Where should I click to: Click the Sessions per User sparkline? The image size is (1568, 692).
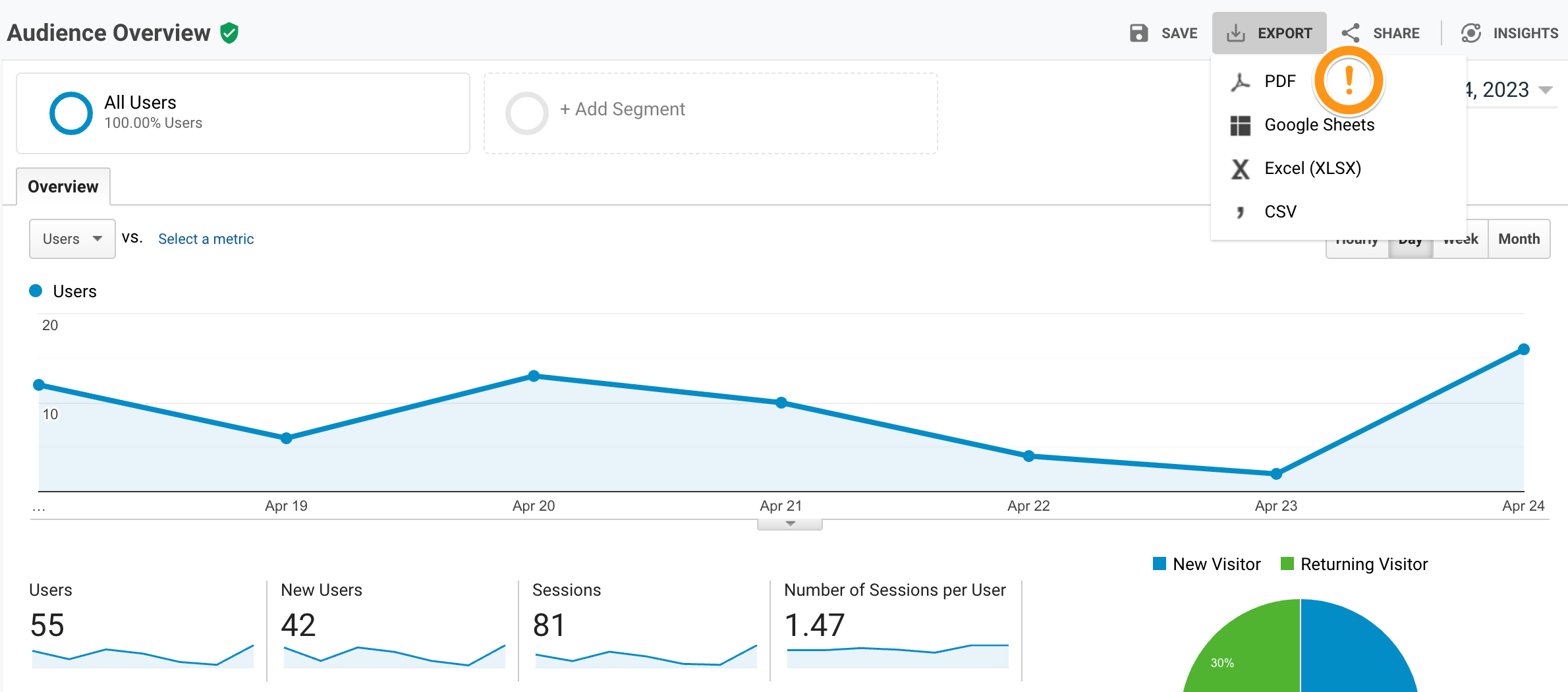click(x=898, y=656)
